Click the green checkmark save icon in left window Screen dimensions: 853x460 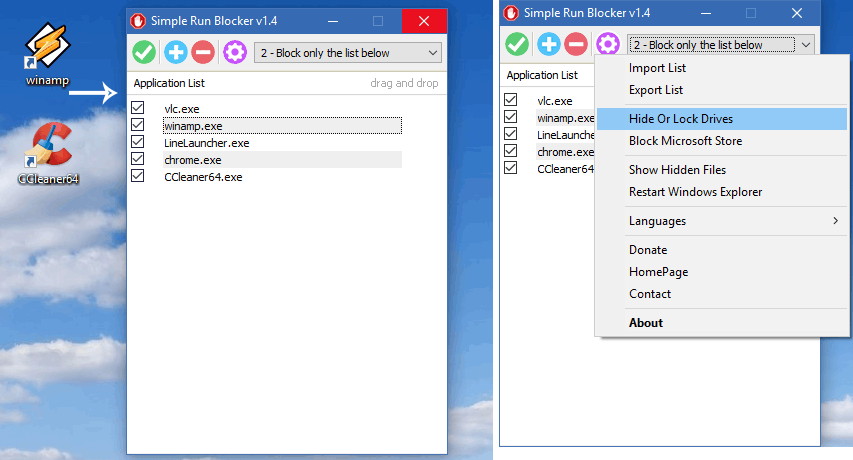pos(144,52)
